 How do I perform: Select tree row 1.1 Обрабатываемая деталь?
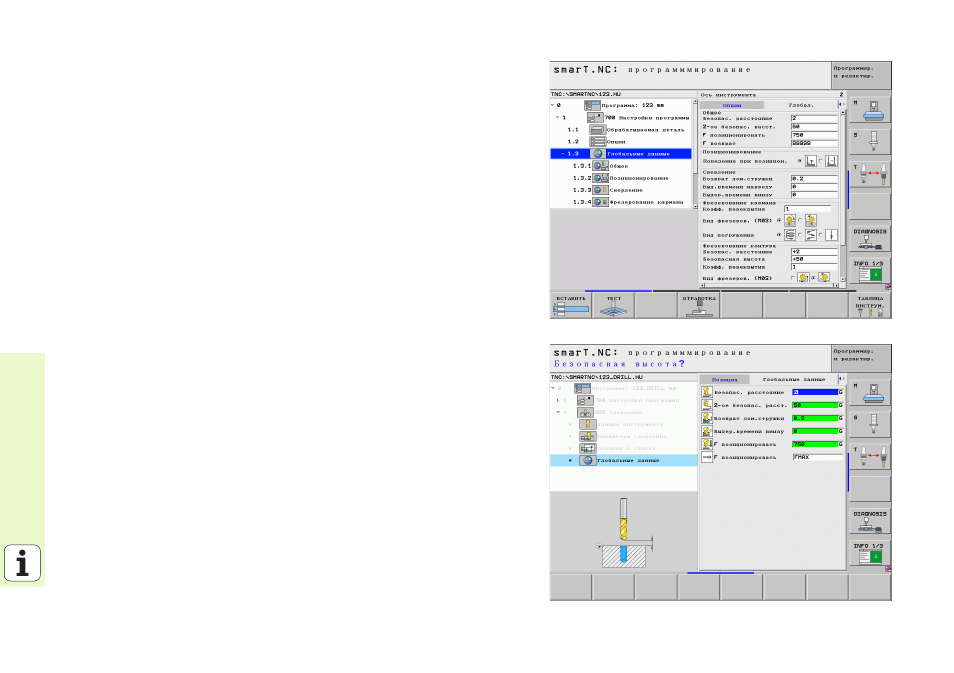point(621,130)
